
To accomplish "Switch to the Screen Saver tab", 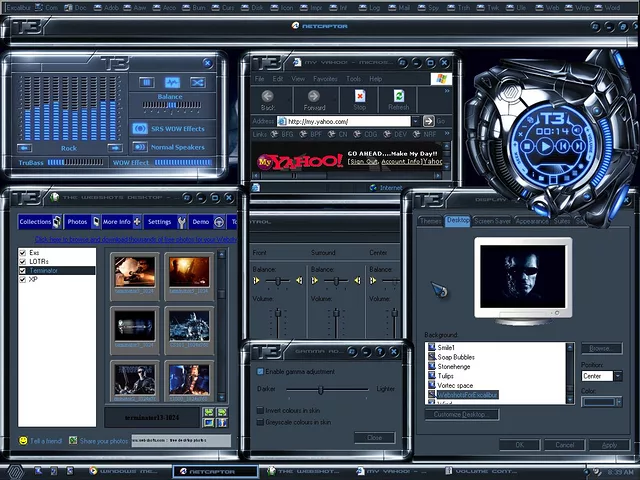I will tap(492, 221).
